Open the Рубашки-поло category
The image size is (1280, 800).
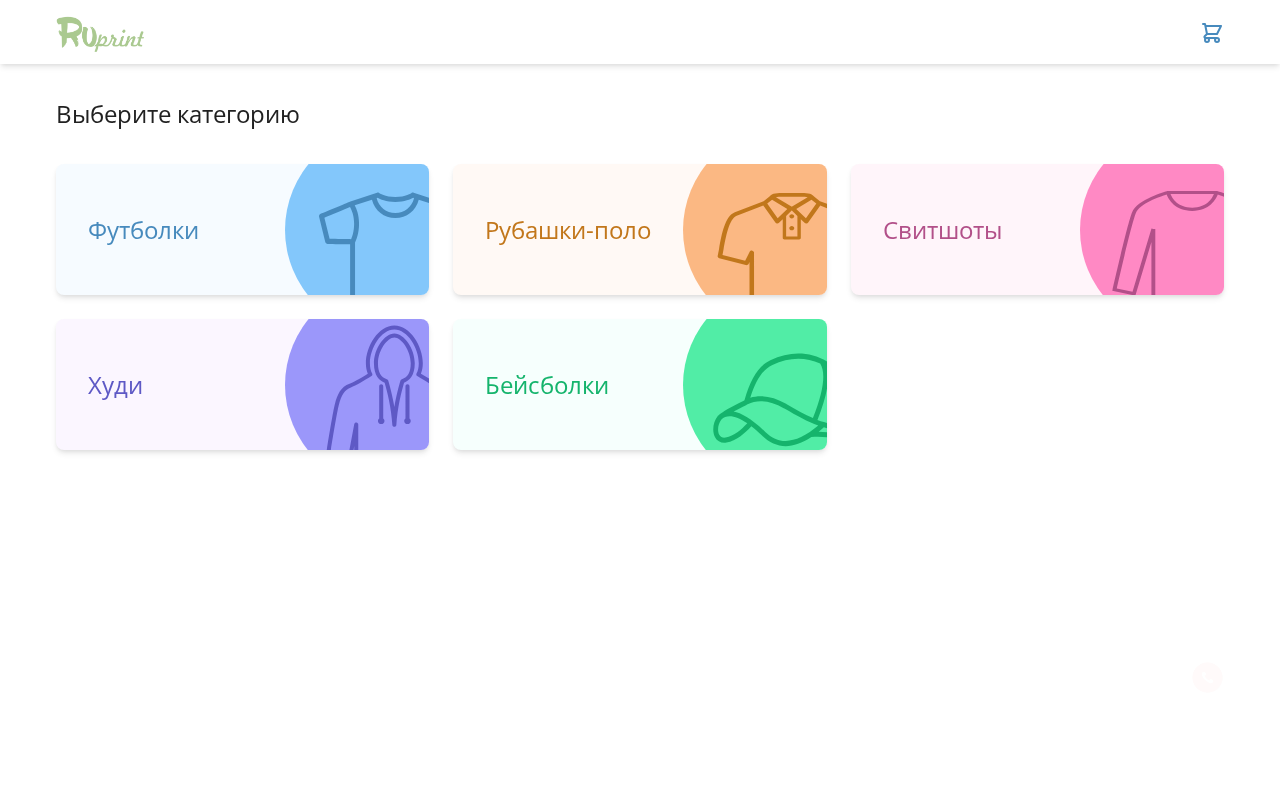click(x=568, y=230)
